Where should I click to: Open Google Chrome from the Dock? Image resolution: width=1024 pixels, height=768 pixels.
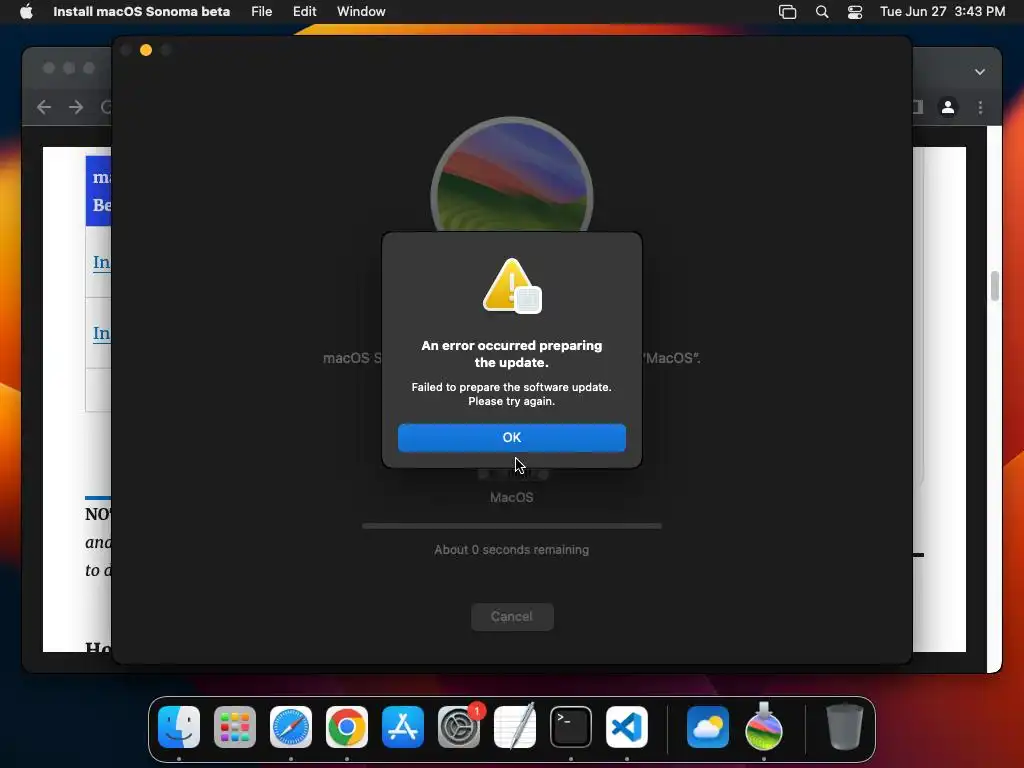pyautogui.click(x=347, y=727)
